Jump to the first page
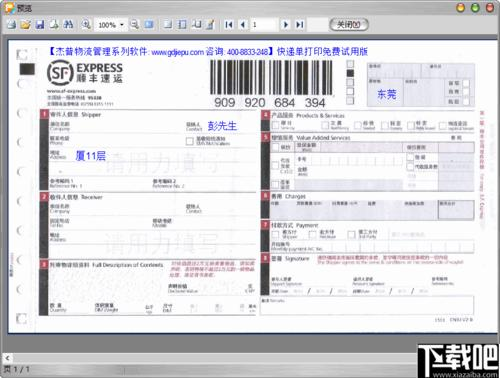The height and width of the screenshot is (378, 500). [x=229, y=25]
